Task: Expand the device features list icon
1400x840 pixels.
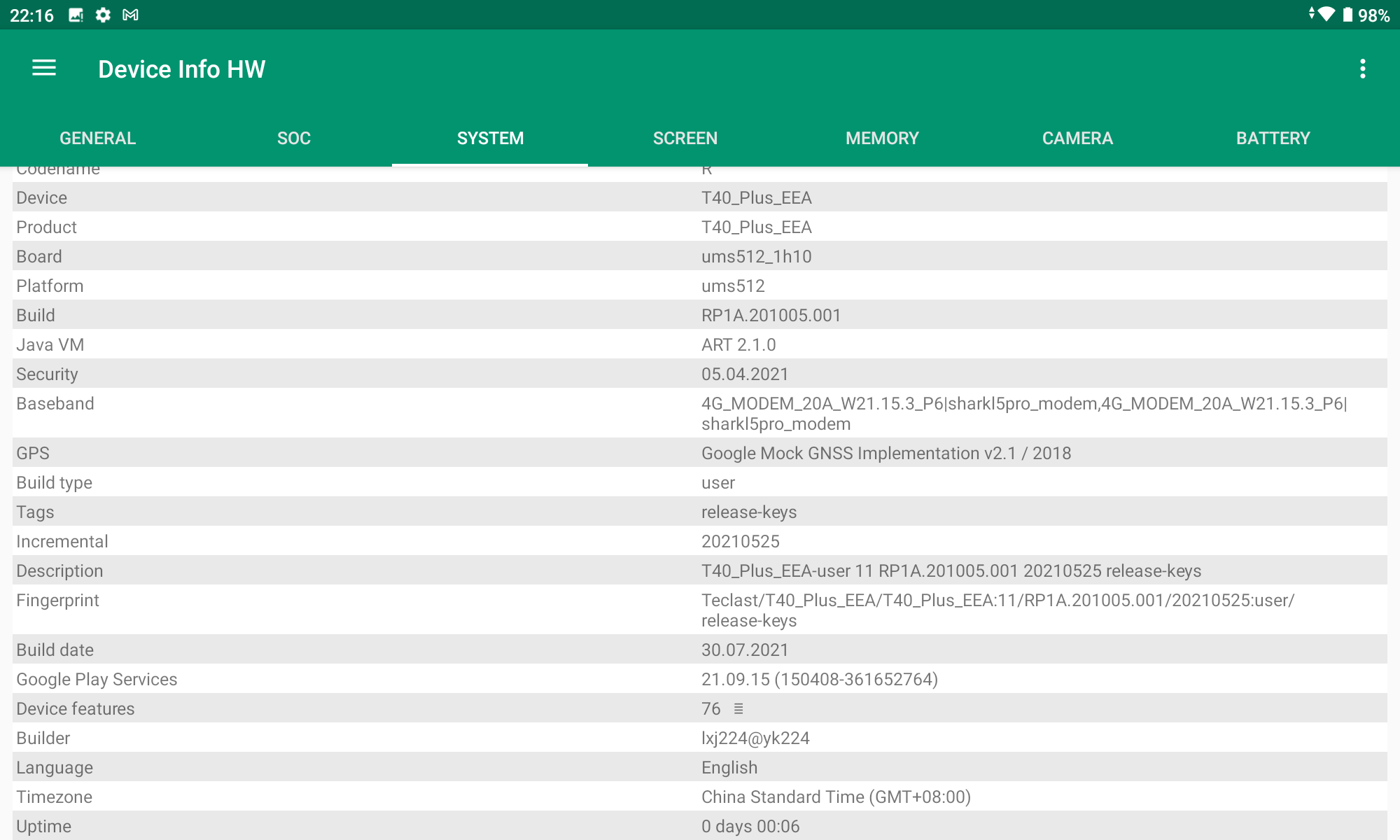Action: tap(738, 708)
